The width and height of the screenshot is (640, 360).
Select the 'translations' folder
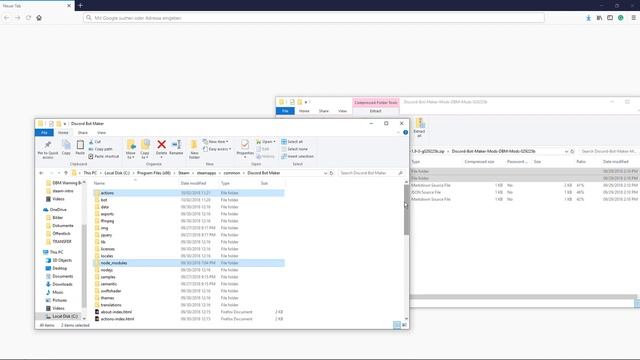point(189,305)
